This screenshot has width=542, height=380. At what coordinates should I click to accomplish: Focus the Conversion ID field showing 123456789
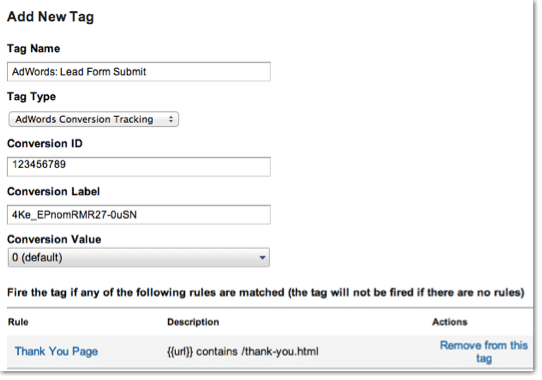click(x=139, y=167)
